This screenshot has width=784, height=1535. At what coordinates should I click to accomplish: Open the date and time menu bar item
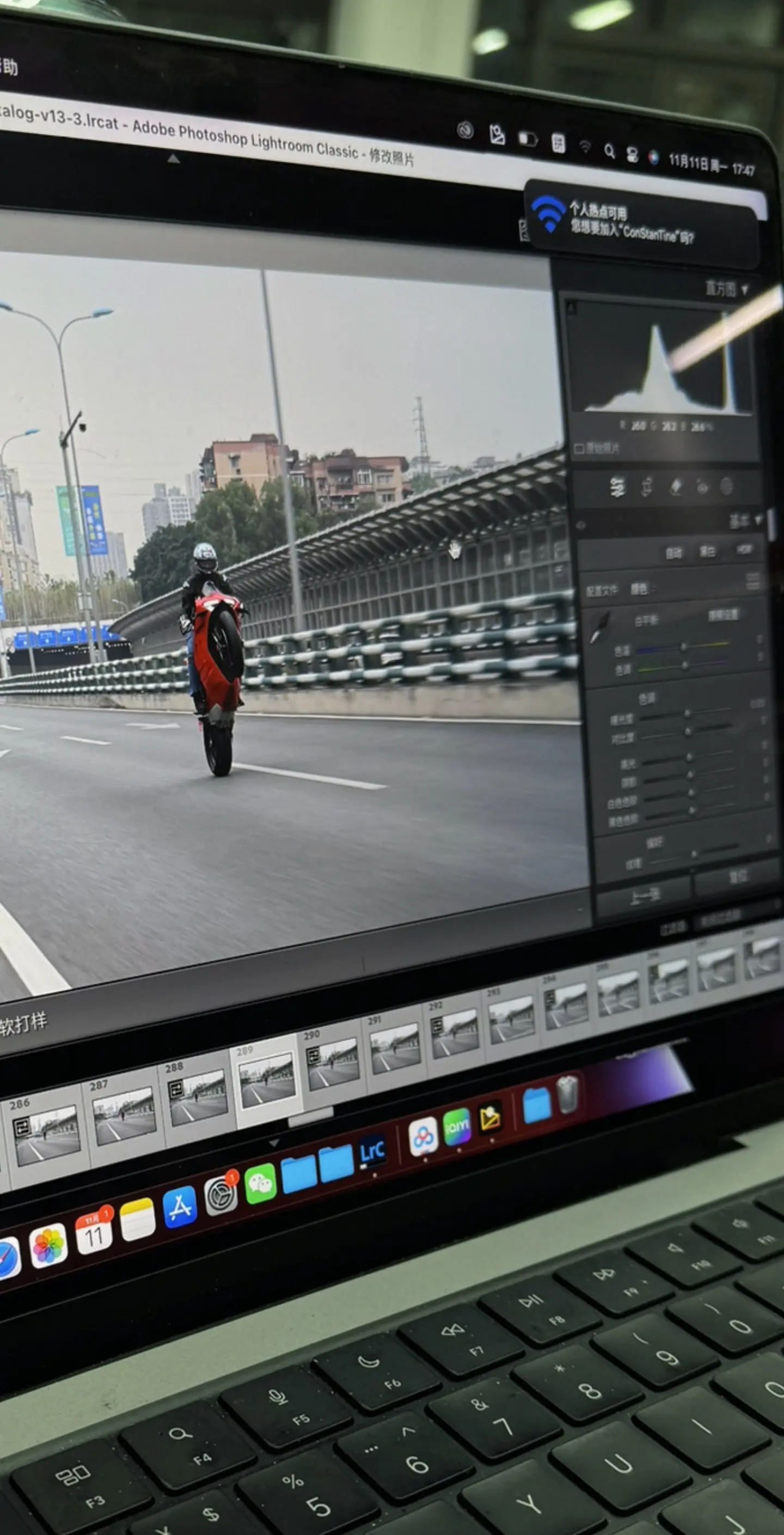[712, 166]
